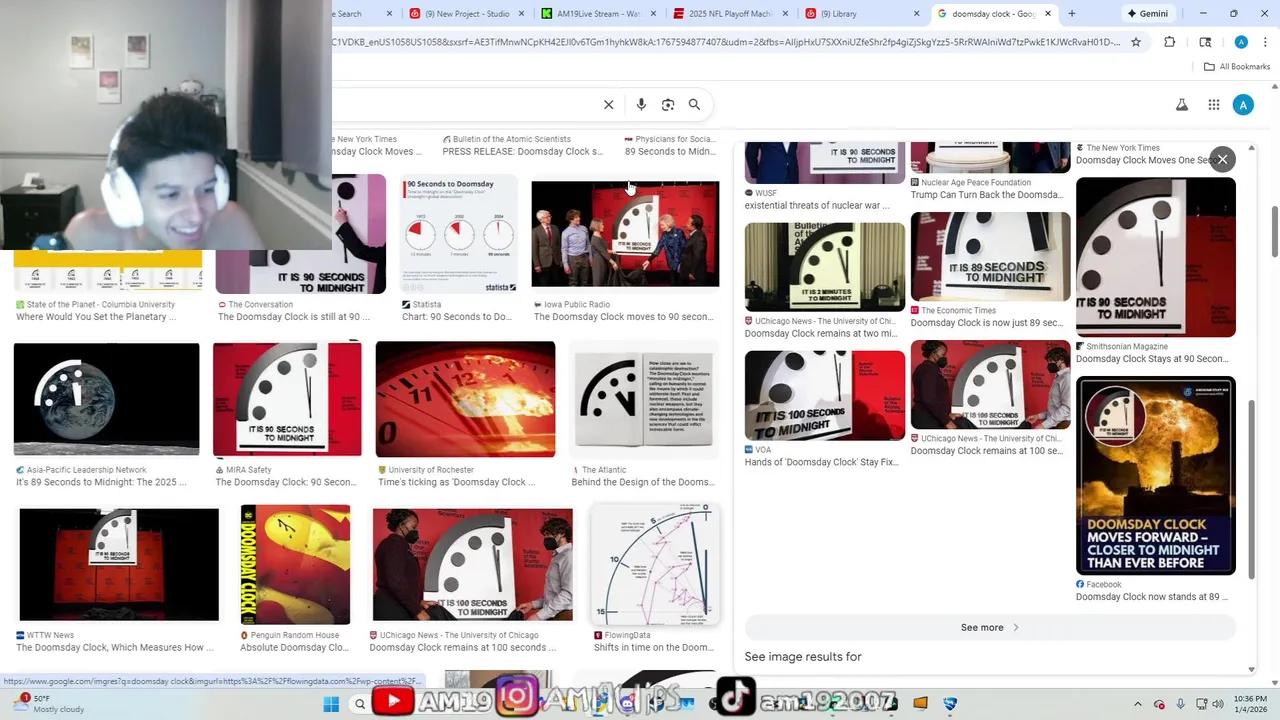The height and width of the screenshot is (720, 1280).
Task: Open the FlowingData shifts in time chart image
Action: tap(655, 565)
